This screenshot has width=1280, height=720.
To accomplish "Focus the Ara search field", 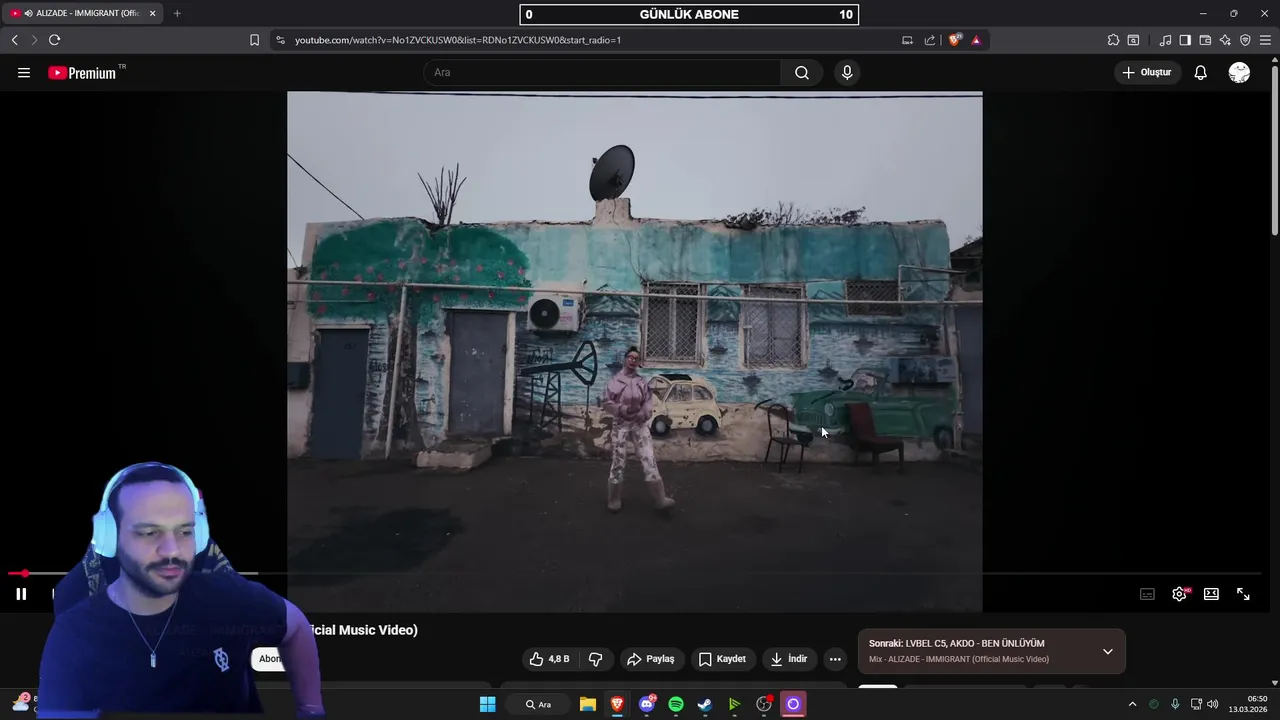I will point(602,72).
